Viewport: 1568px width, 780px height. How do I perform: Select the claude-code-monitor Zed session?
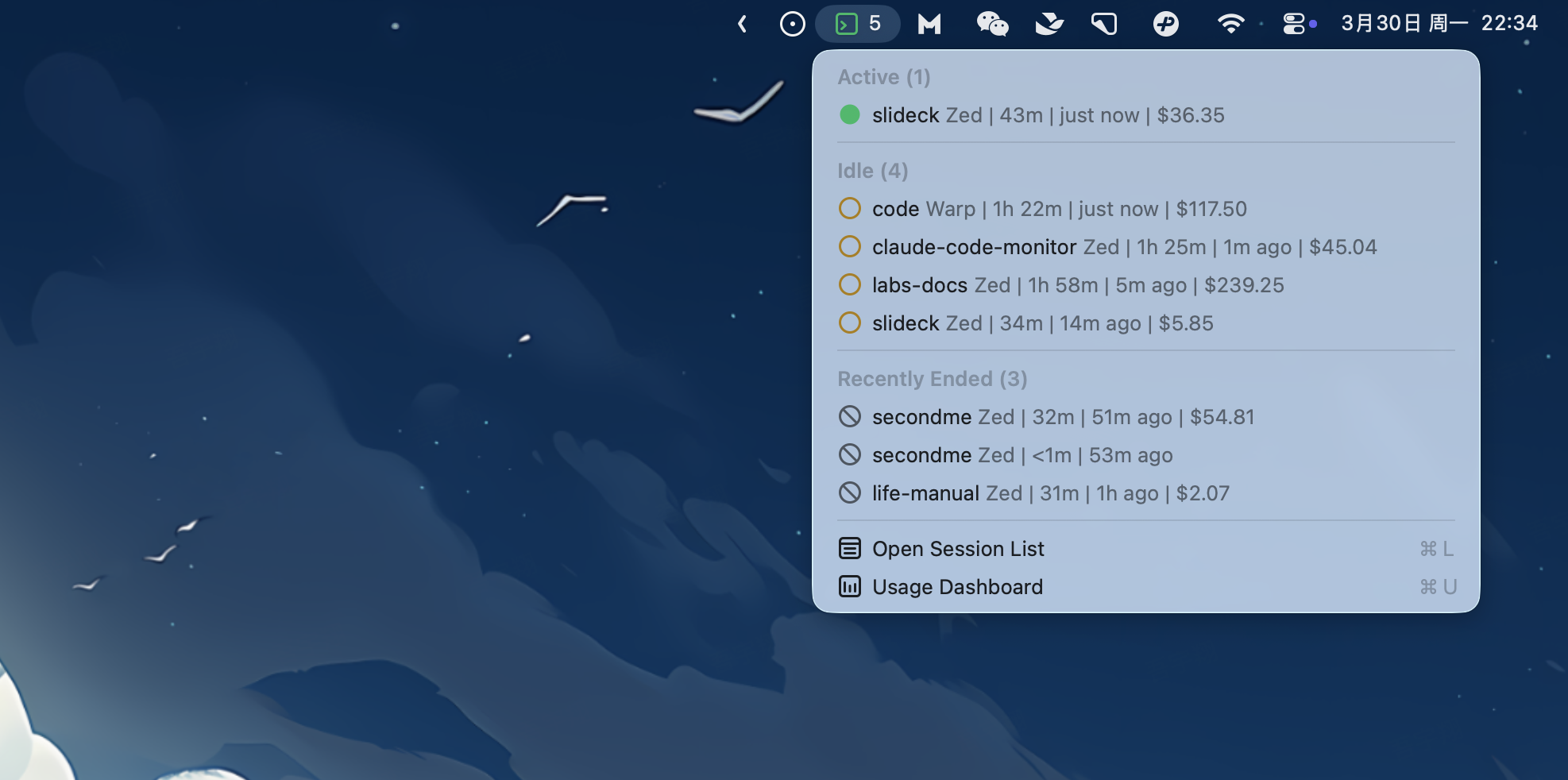1124,247
